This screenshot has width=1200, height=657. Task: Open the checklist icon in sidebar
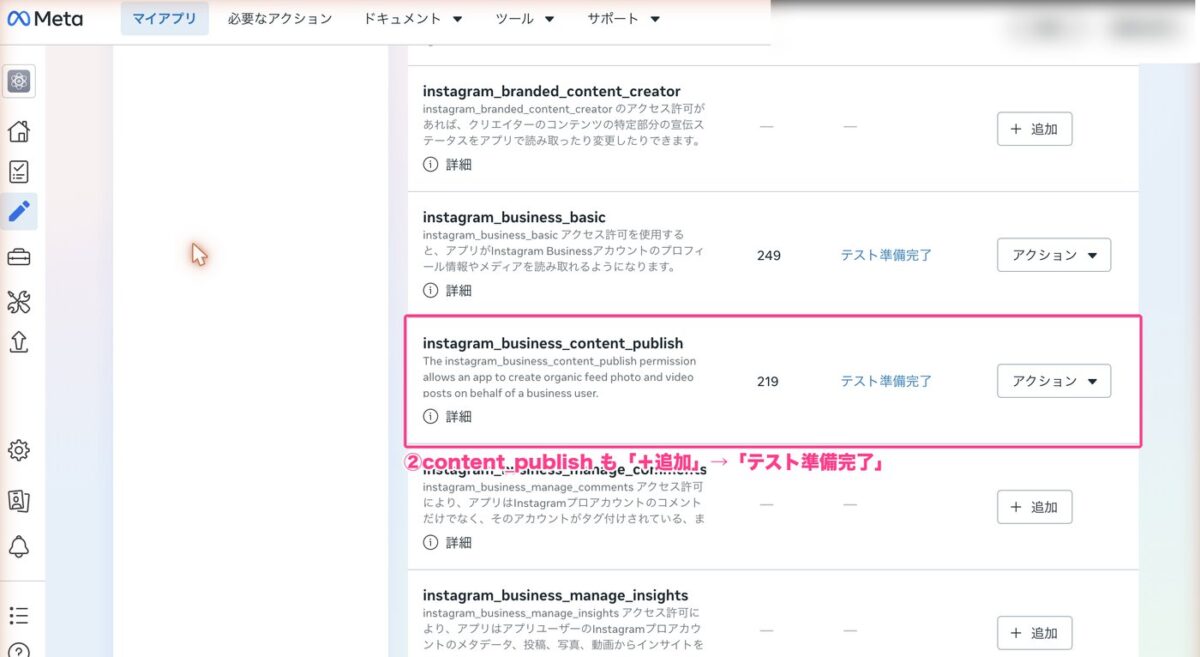[x=19, y=171]
